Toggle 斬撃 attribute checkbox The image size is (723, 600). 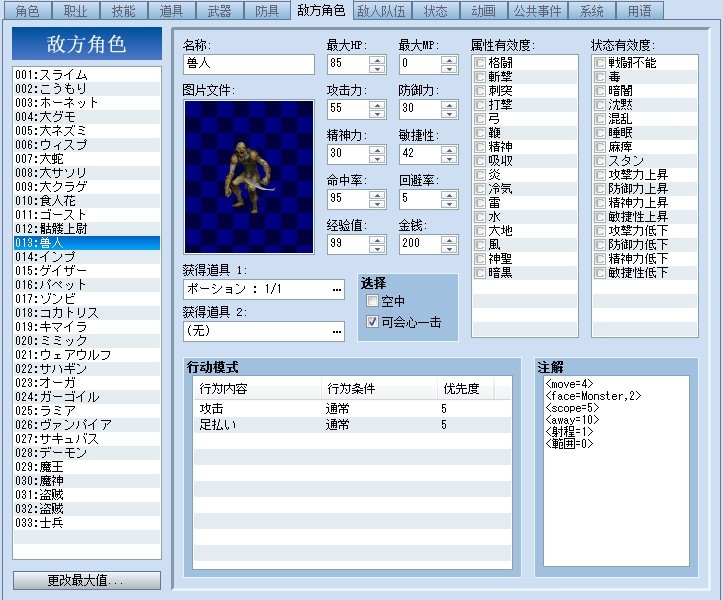(x=480, y=77)
